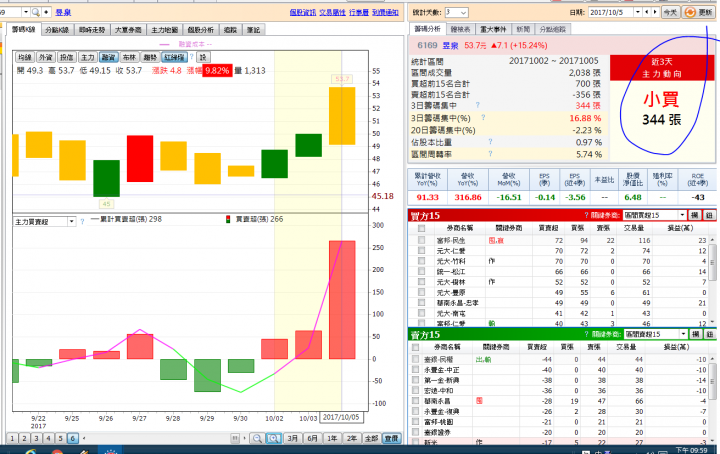Screen dimensions: 720x454
Task: Switch to the 分點追蹤 tab
Action: (x=552, y=29)
